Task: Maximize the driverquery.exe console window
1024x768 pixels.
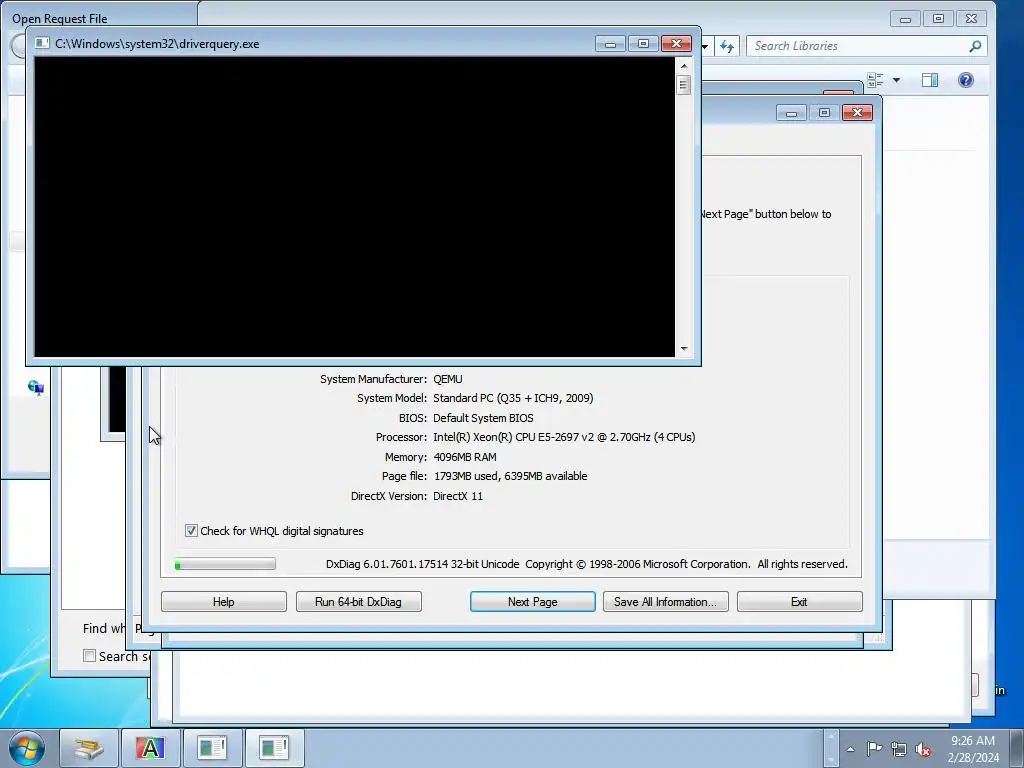Action: click(643, 44)
